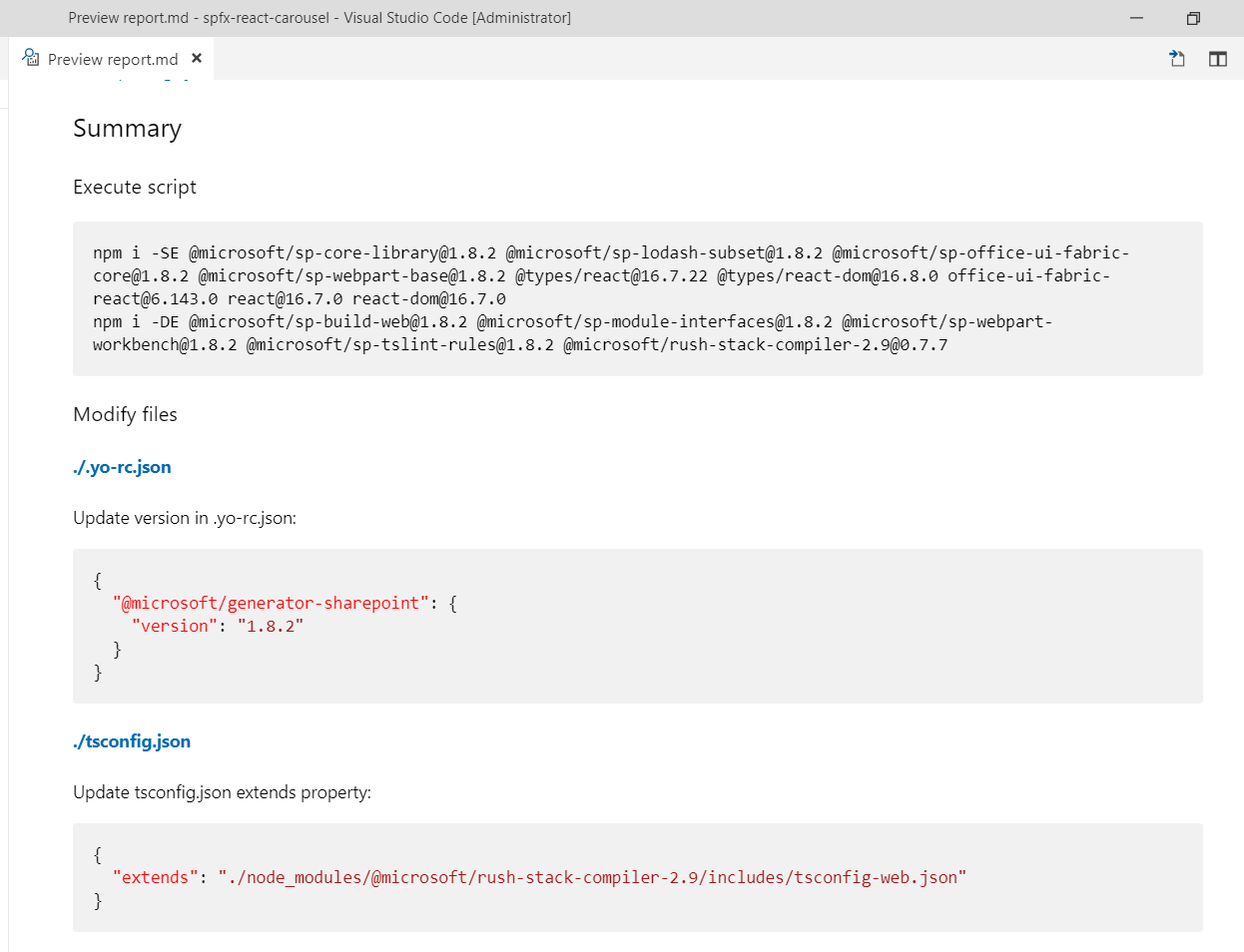The height and width of the screenshot is (952, 1244).
Task: Click the 'Update version in .yo-rc.json:' text
Action: click(185, 518)
